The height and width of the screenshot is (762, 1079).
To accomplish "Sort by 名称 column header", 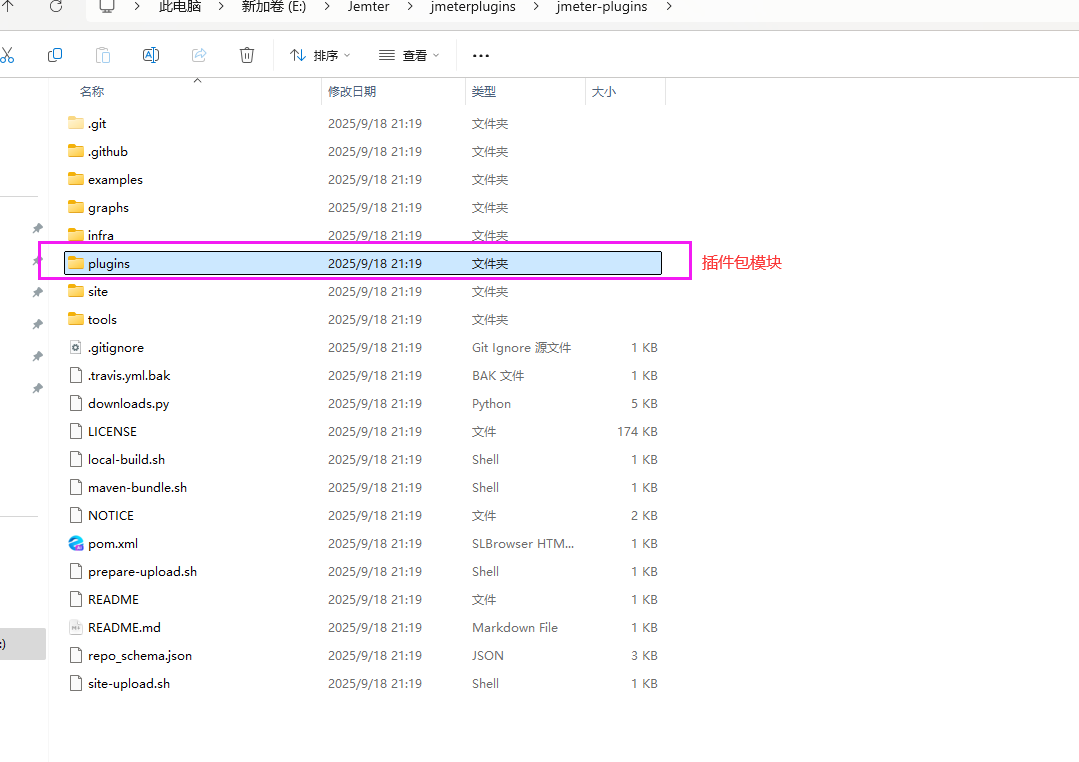I will 92,92.
